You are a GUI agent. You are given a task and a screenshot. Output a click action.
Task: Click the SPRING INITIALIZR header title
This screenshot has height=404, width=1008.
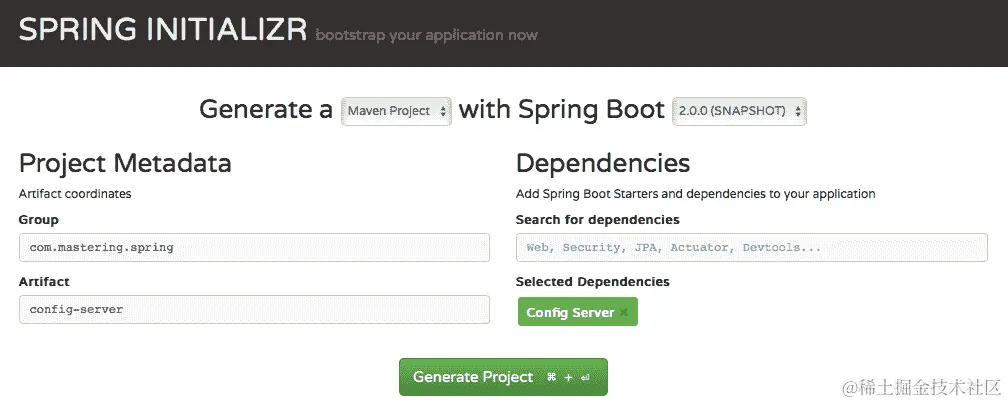click(162, 30)
